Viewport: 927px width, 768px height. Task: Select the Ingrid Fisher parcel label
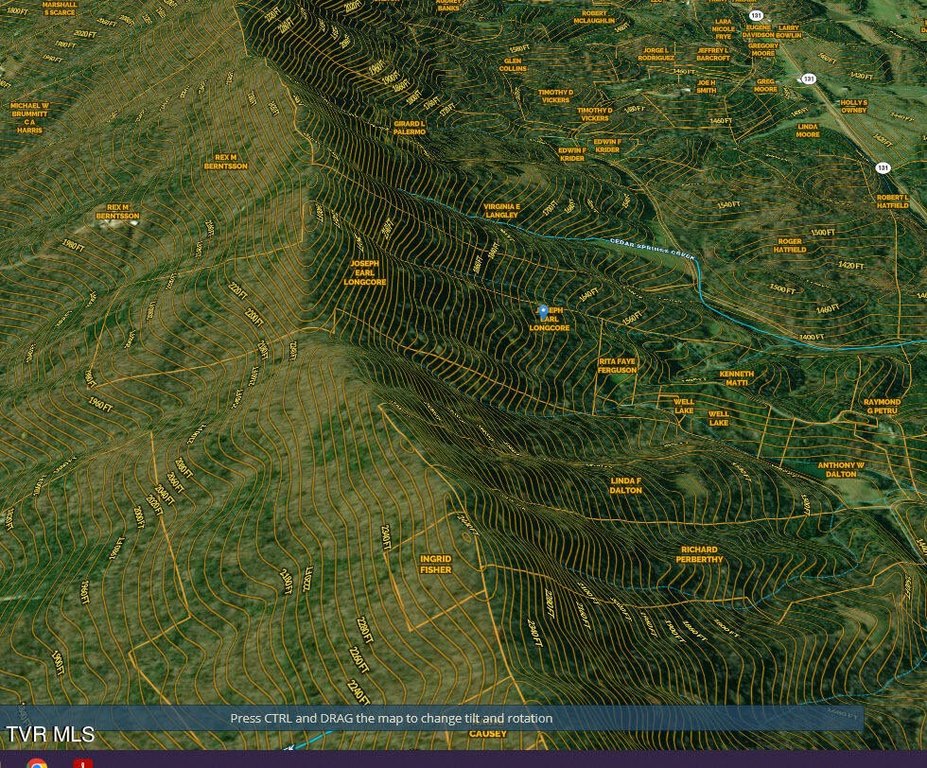point(435,564)
